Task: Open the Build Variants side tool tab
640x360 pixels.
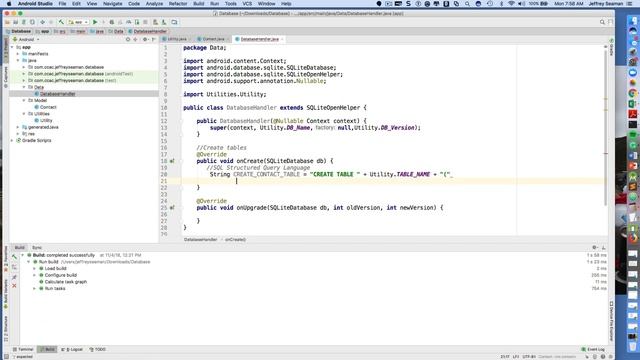Action: pyautogui.click(x=6, y=294)
